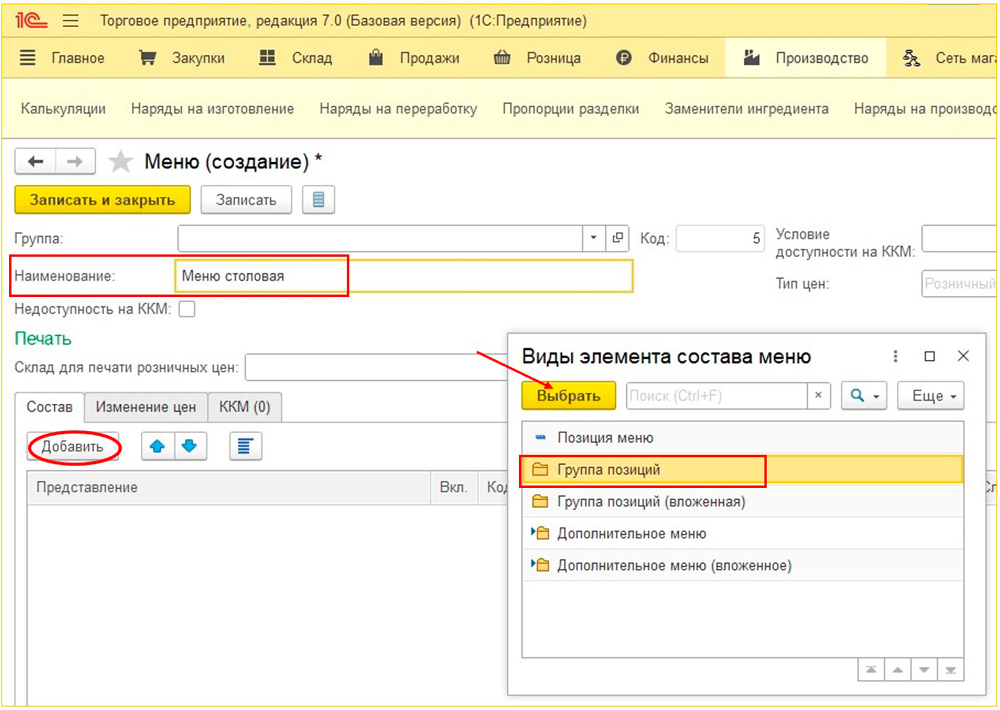Open the magnifier search dropdown

864,396
